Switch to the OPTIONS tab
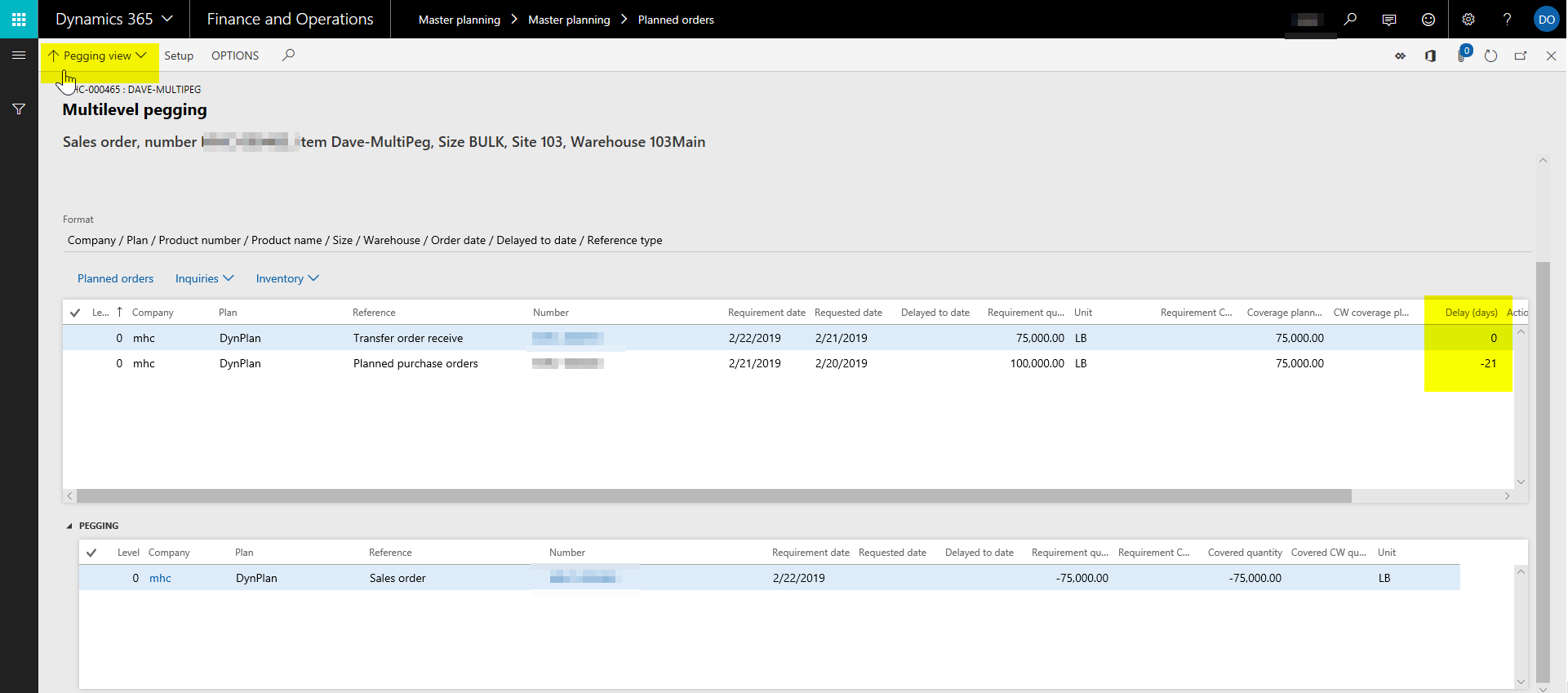This screenshot has height=693, width=1568. click(x=235, y=56)
